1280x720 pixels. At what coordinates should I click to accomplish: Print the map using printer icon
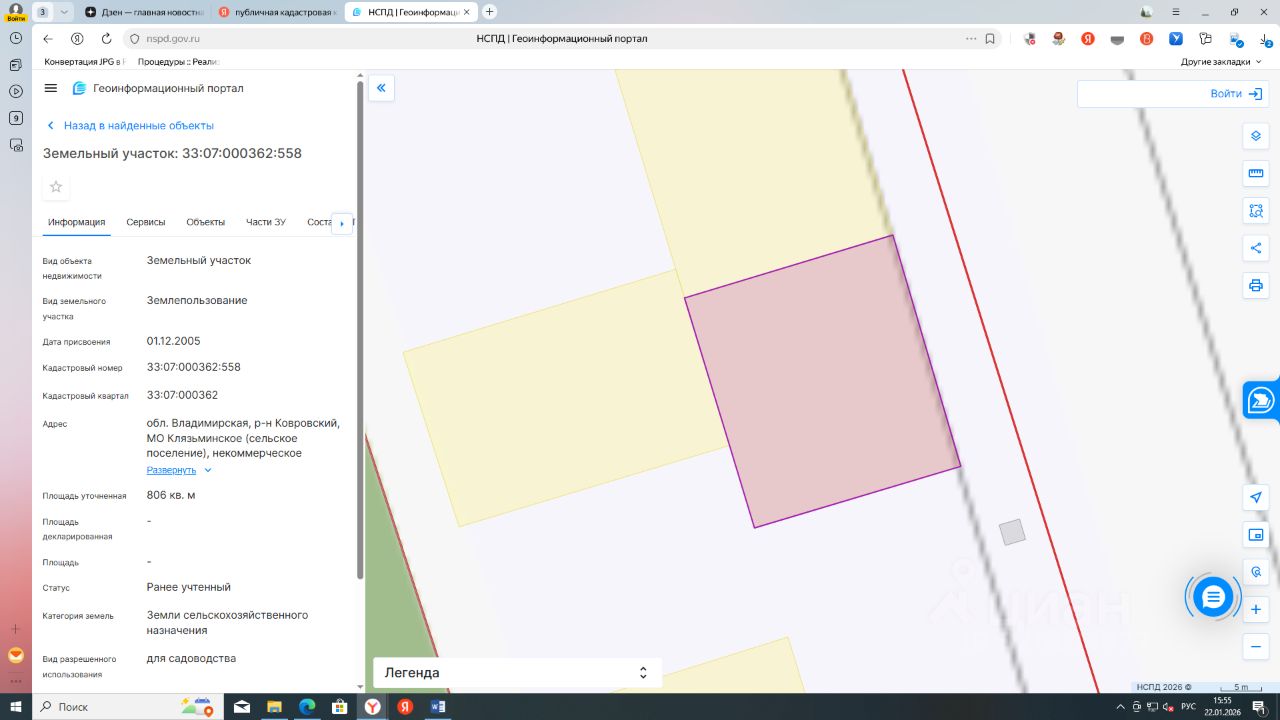[1256, 286]
